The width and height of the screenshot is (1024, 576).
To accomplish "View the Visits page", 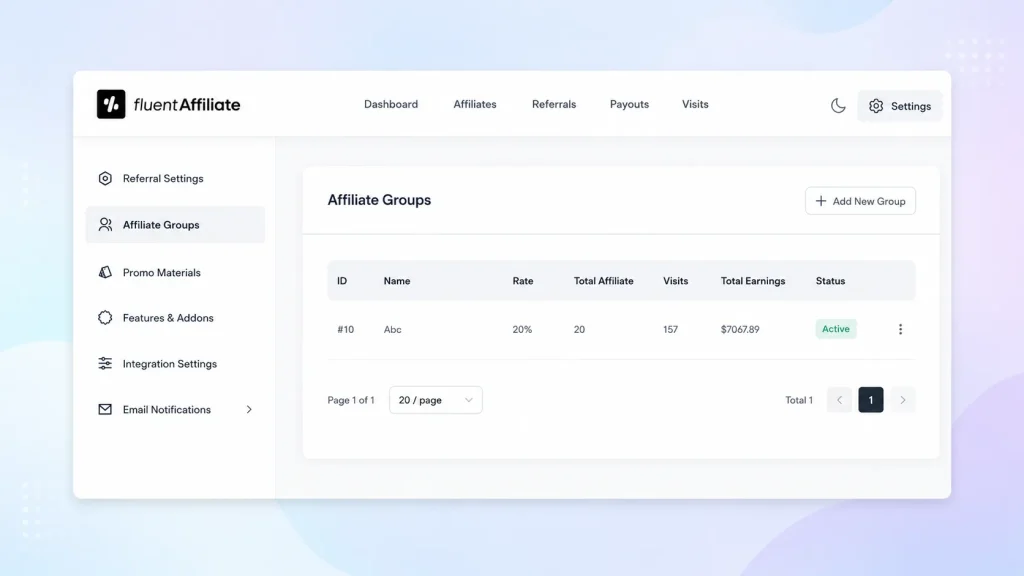I will click(x=695, y=104).
